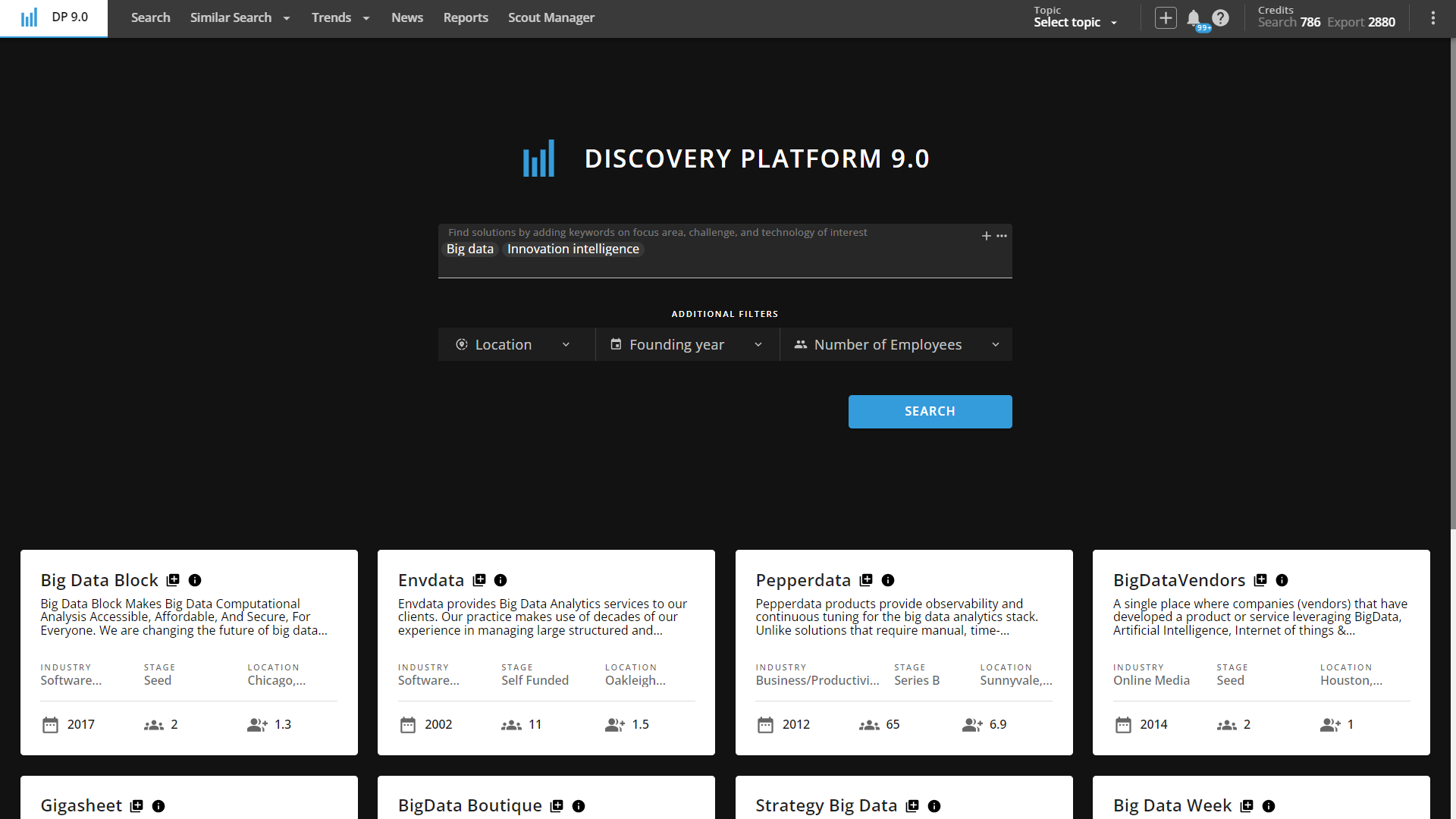The image size is (1456, 819).
Task: Click the DP 9.0 logo icon
Action: [29, 17]
